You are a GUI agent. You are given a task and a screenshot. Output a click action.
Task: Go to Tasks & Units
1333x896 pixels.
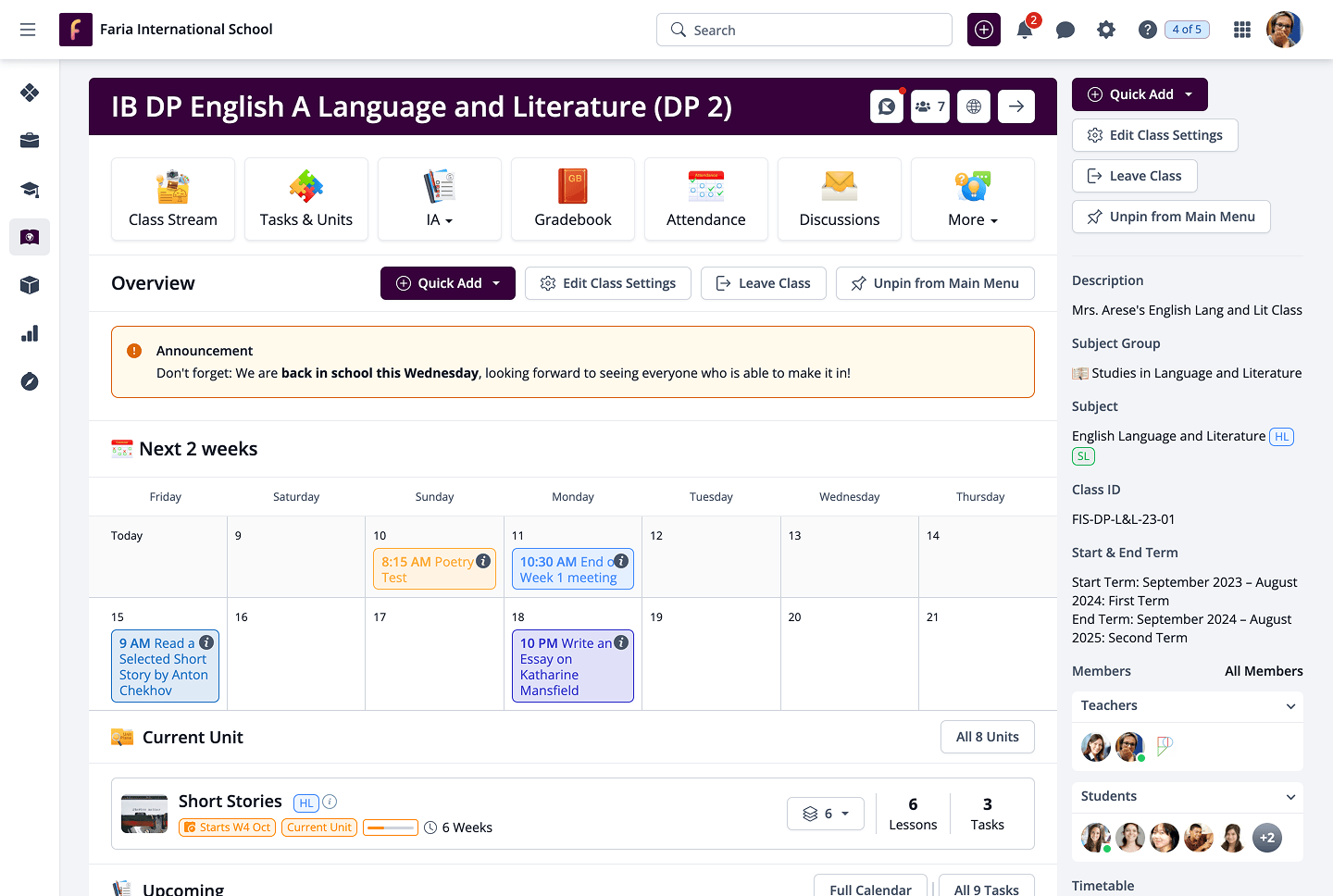point(306,200)
